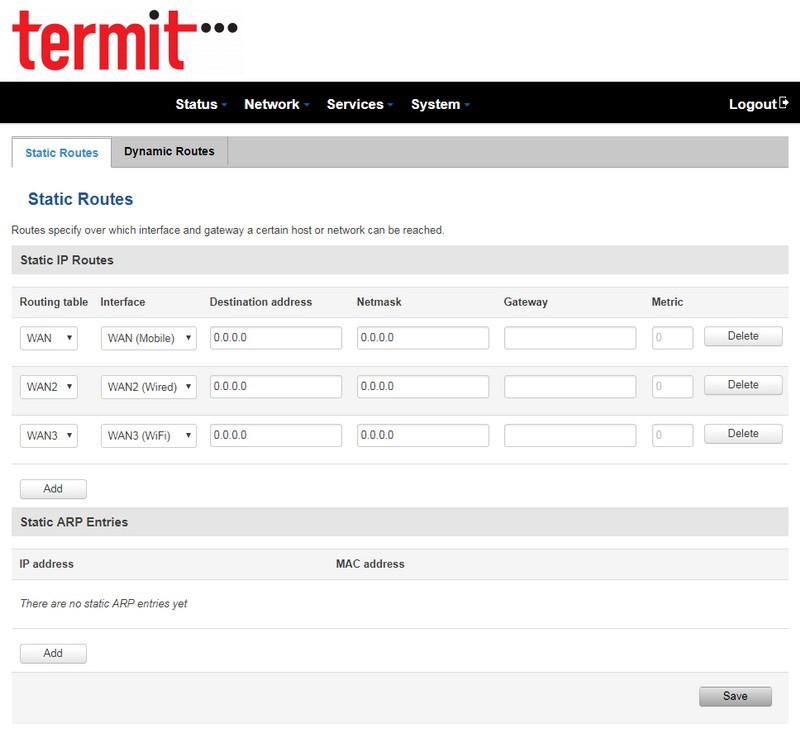Open the Network menu
Image resolution: width=800 pixels, height=743 pixels.
tap(276, 104)
